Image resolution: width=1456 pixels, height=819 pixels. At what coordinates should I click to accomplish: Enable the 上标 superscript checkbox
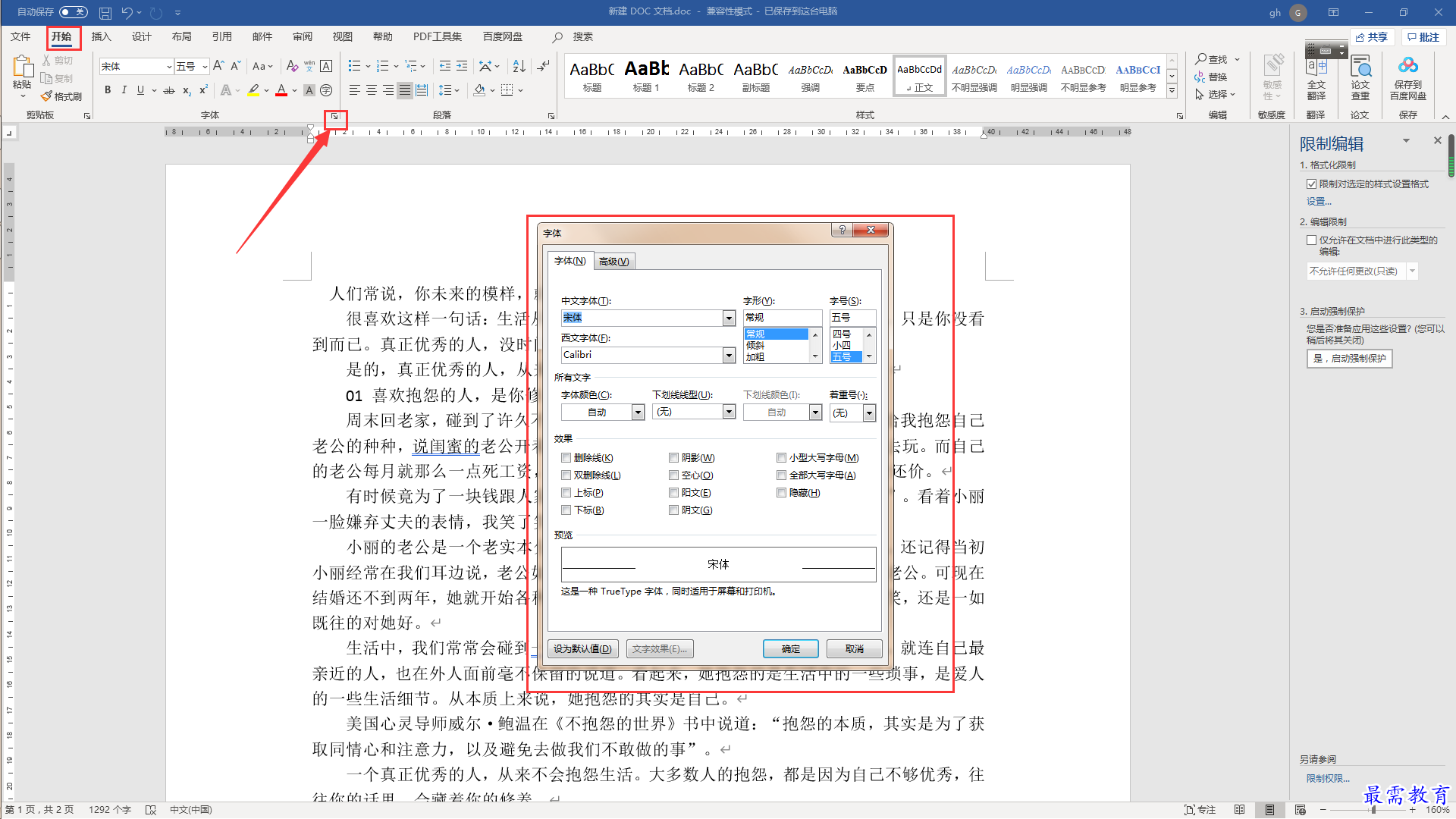(566, 492)
